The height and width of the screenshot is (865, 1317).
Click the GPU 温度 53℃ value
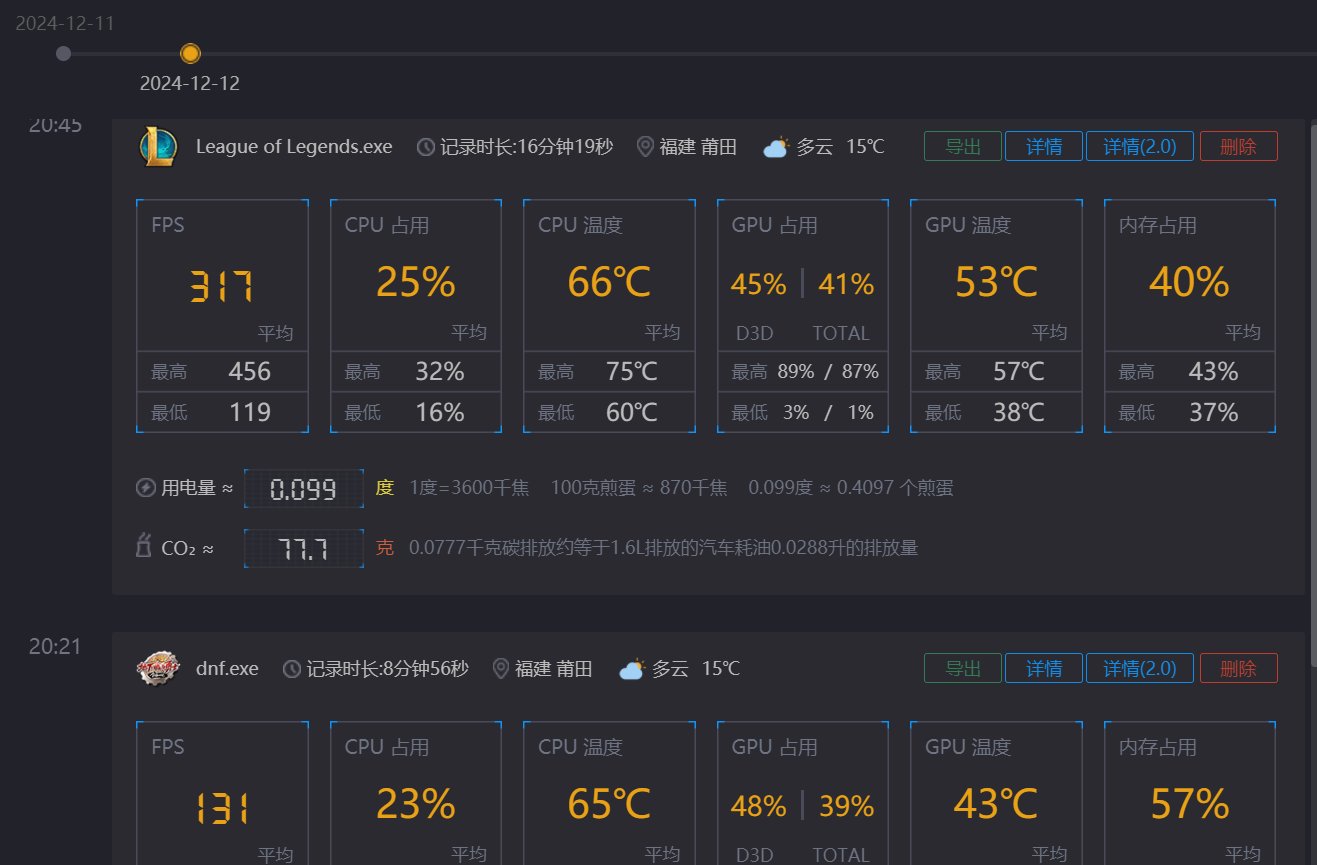(996, 283)
